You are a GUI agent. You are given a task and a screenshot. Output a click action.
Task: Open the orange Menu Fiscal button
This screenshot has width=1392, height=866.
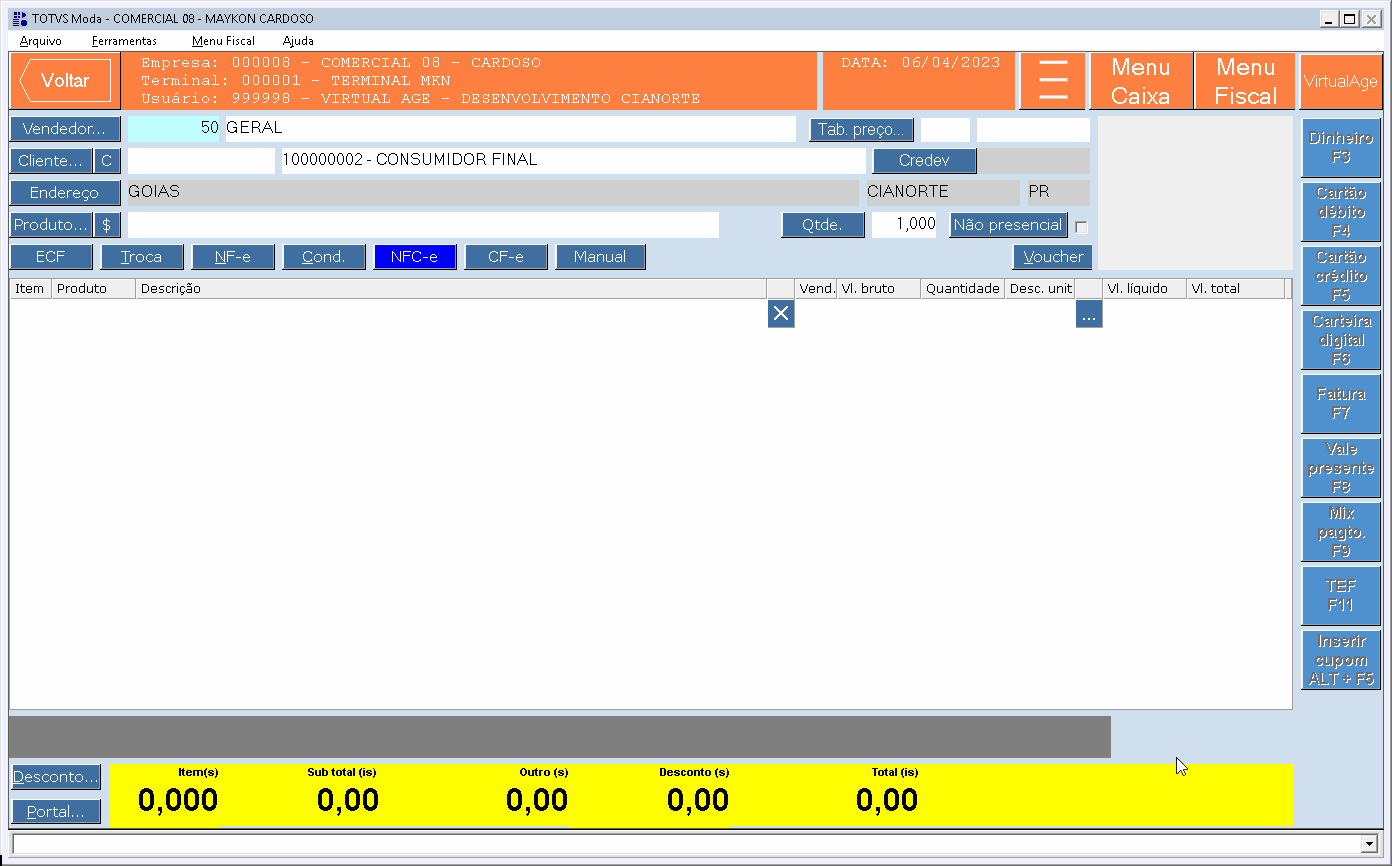coord(1246,81)
